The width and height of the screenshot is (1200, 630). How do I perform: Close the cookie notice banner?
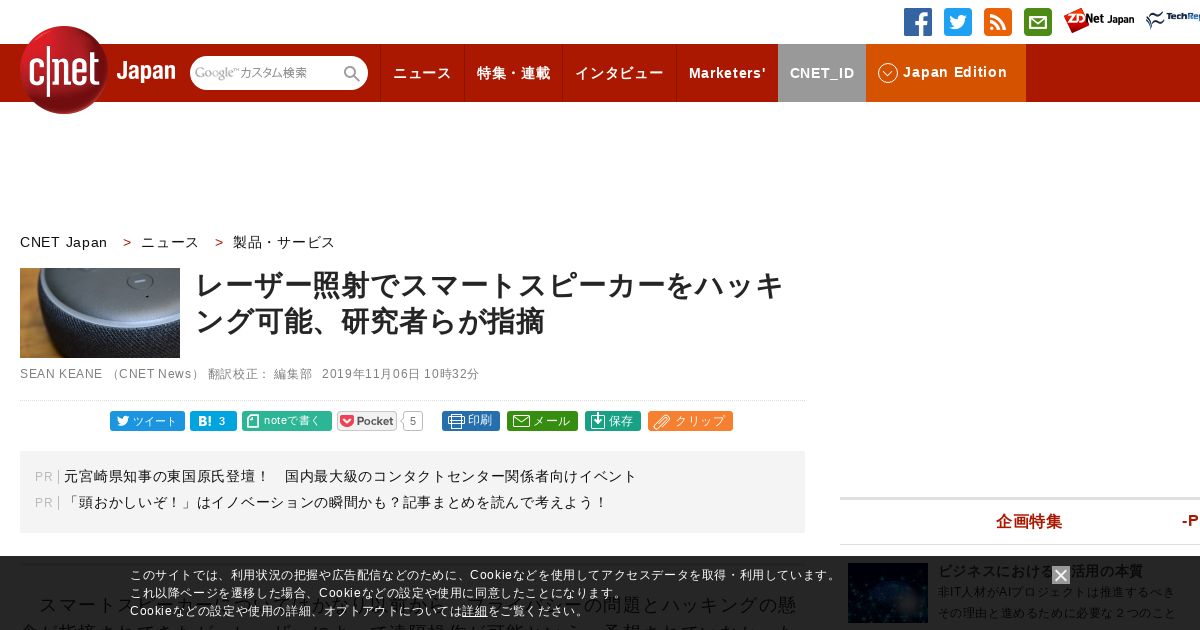[1061, 575]
